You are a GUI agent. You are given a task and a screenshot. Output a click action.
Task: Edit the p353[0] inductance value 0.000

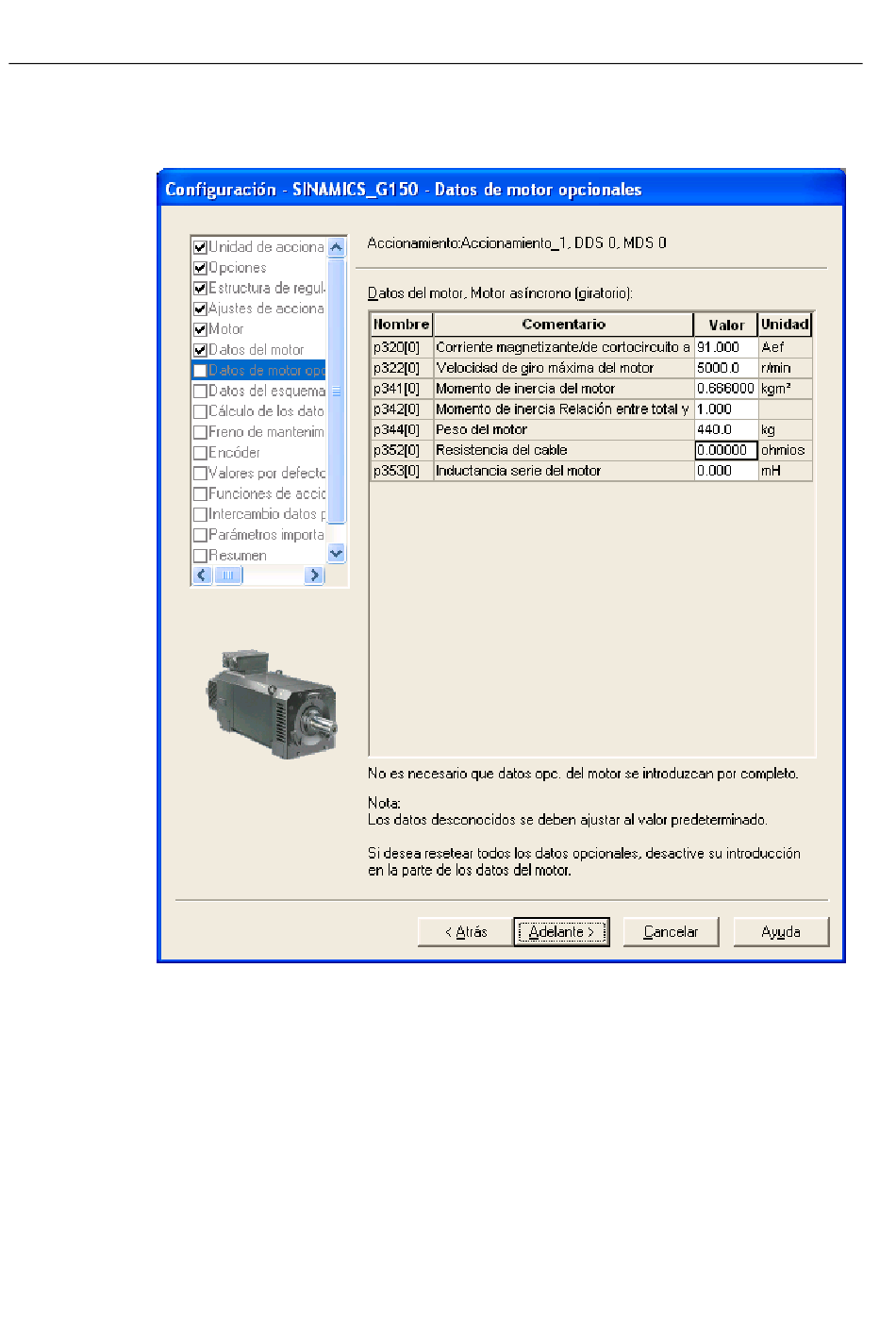pos(726,471)
